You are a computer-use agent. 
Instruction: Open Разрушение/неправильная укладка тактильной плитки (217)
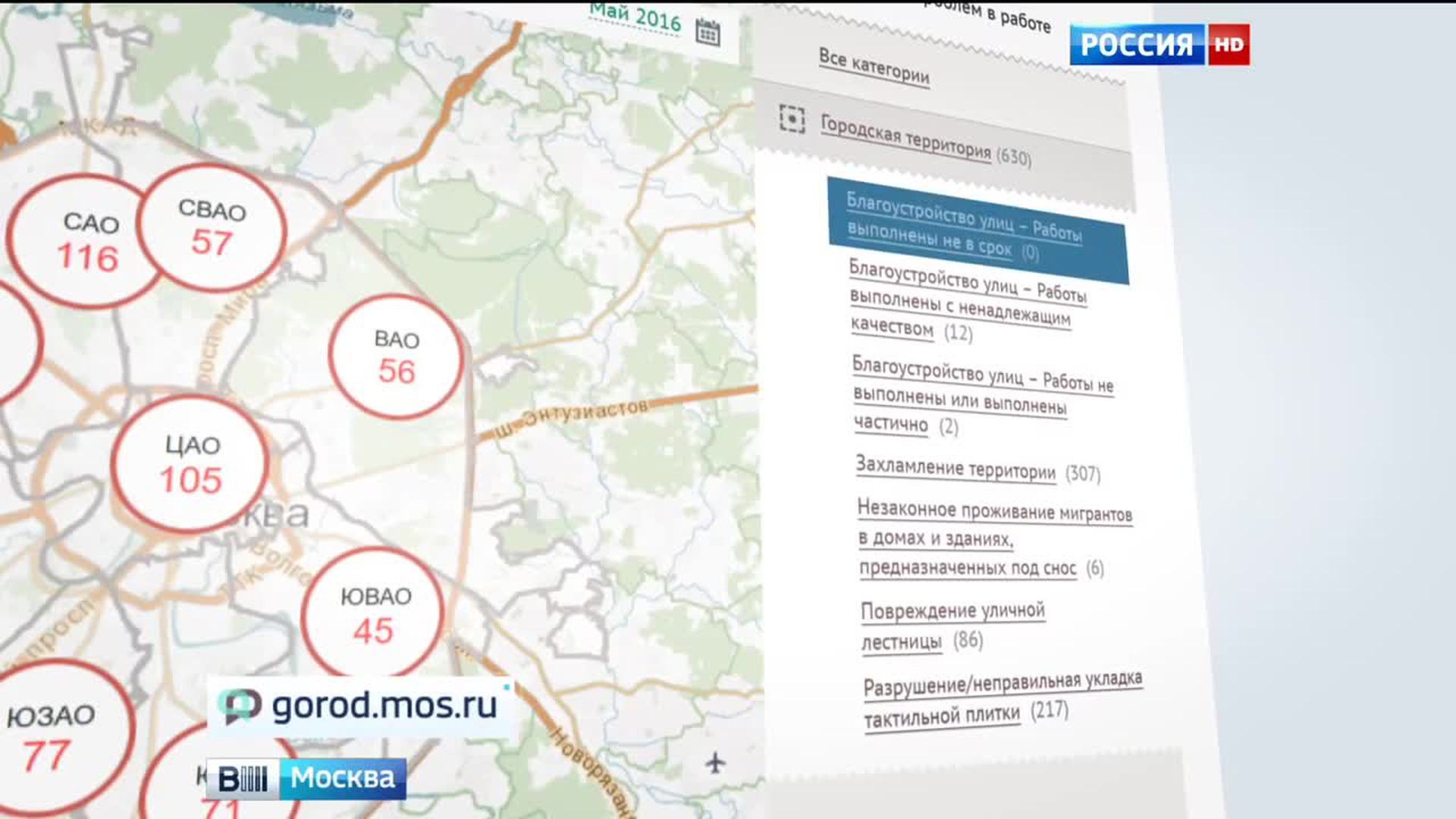click(1003, 700)
